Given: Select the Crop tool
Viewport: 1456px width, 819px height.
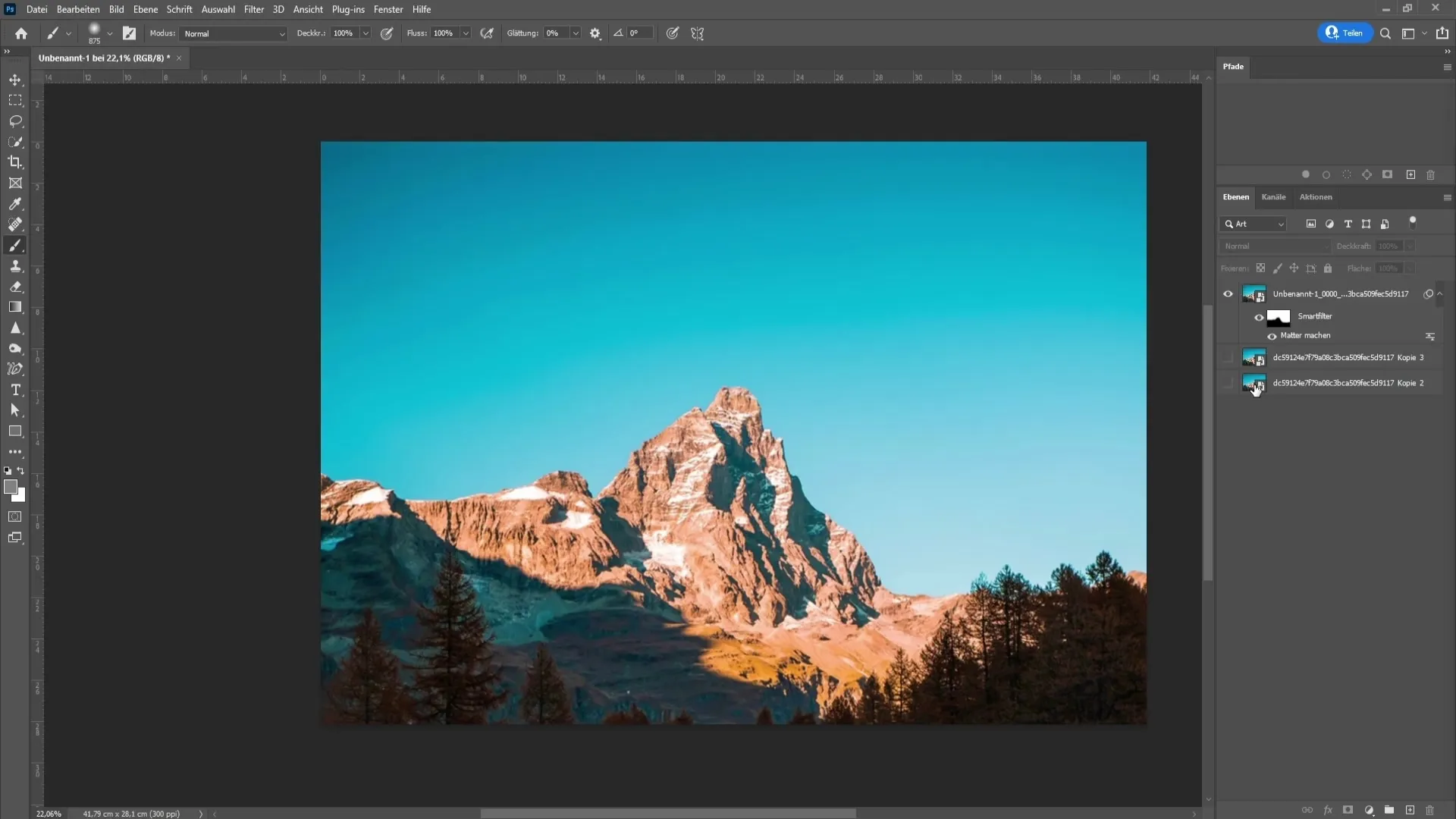Looking at the screenshot, I should [x=15, y=162].
